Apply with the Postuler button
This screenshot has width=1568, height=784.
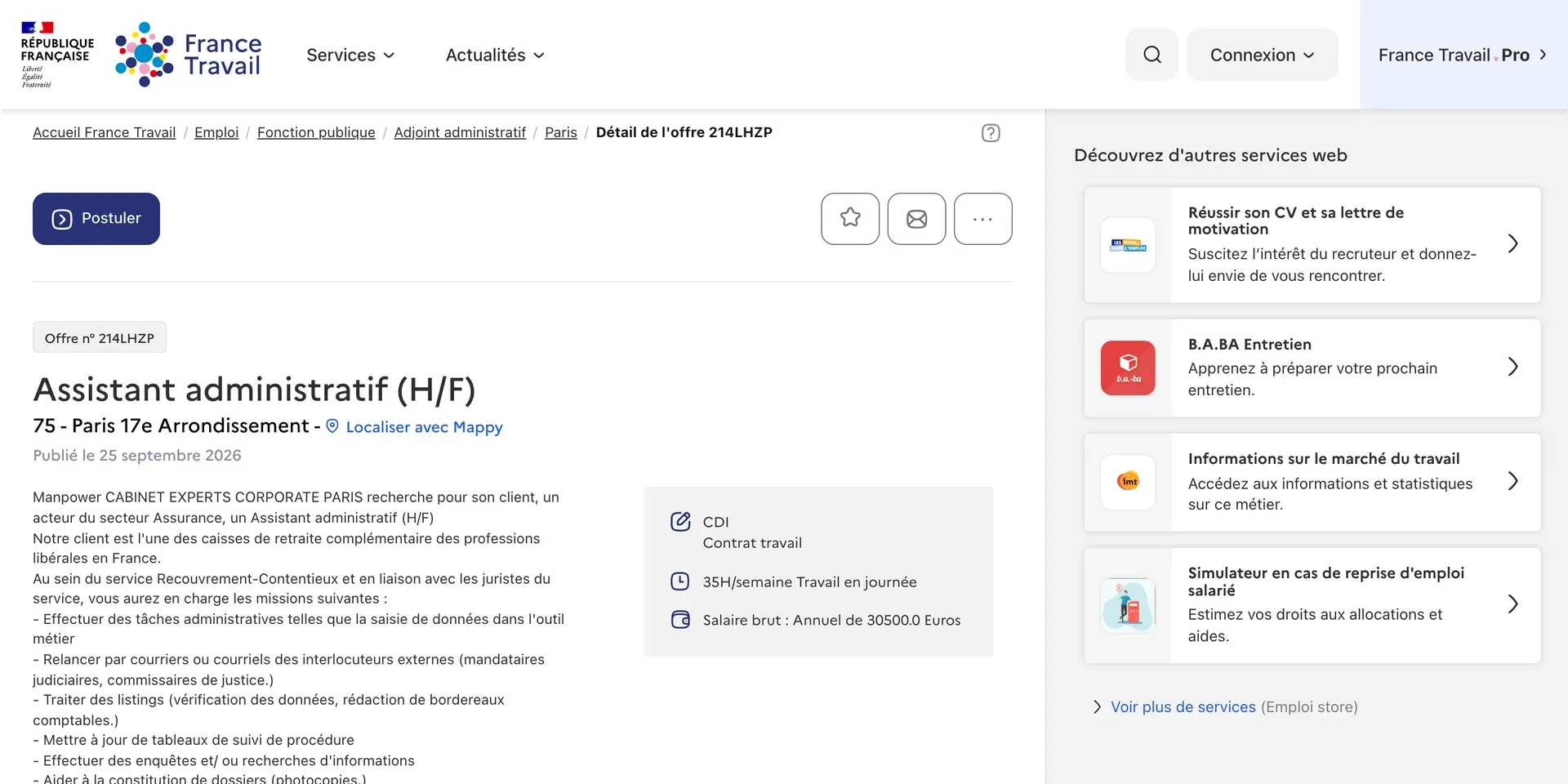(96, 219)
